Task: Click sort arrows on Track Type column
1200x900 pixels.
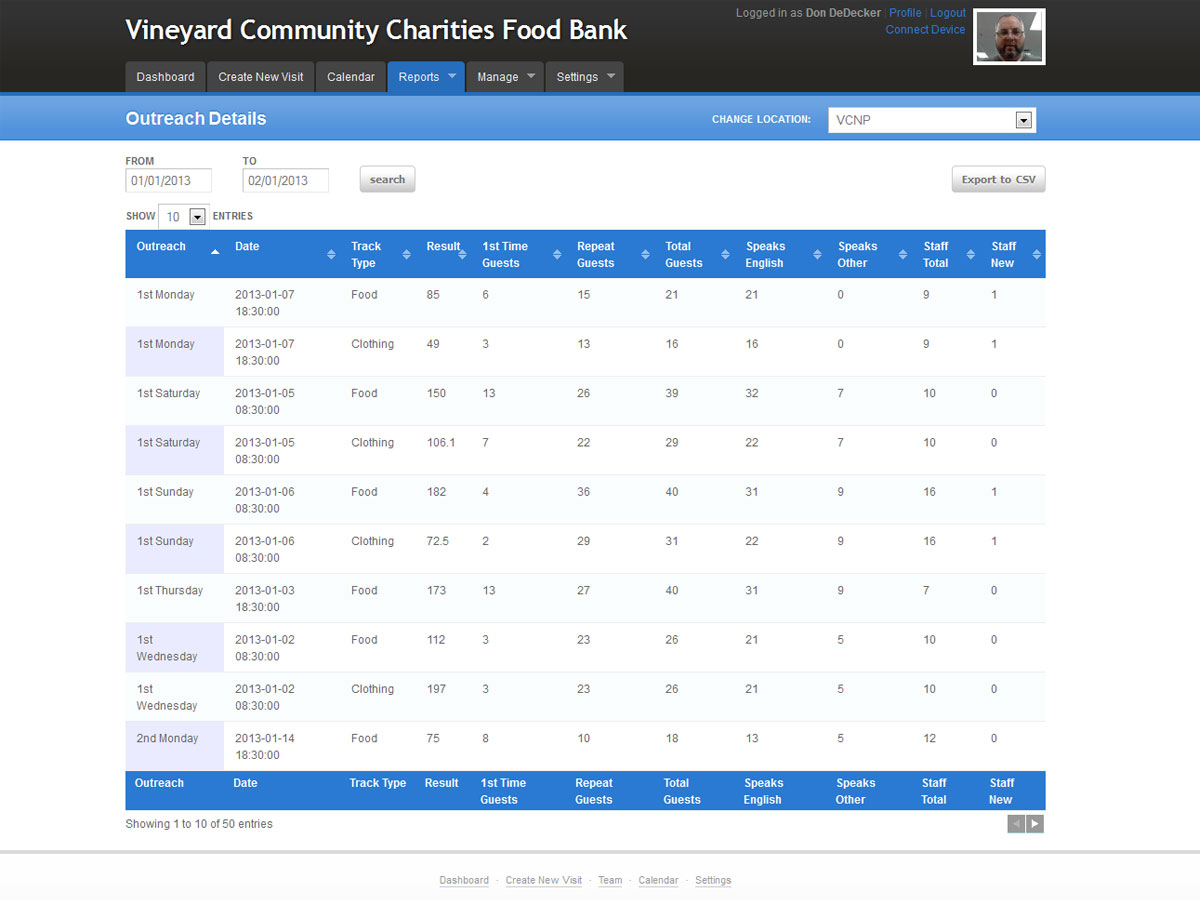Action: (x=406, y=255)
